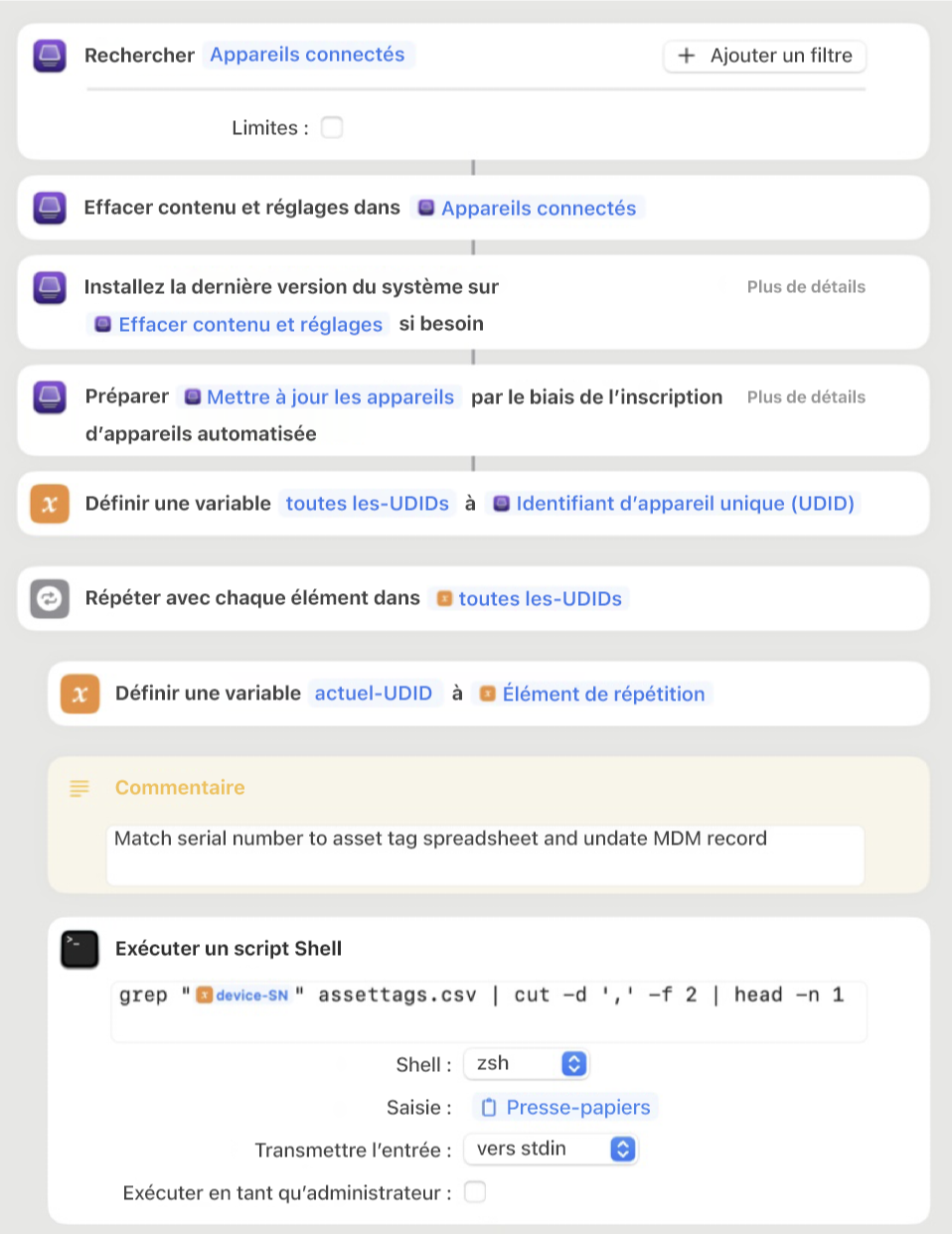Enable the Limites checkbox

click(x=332, y=127)
